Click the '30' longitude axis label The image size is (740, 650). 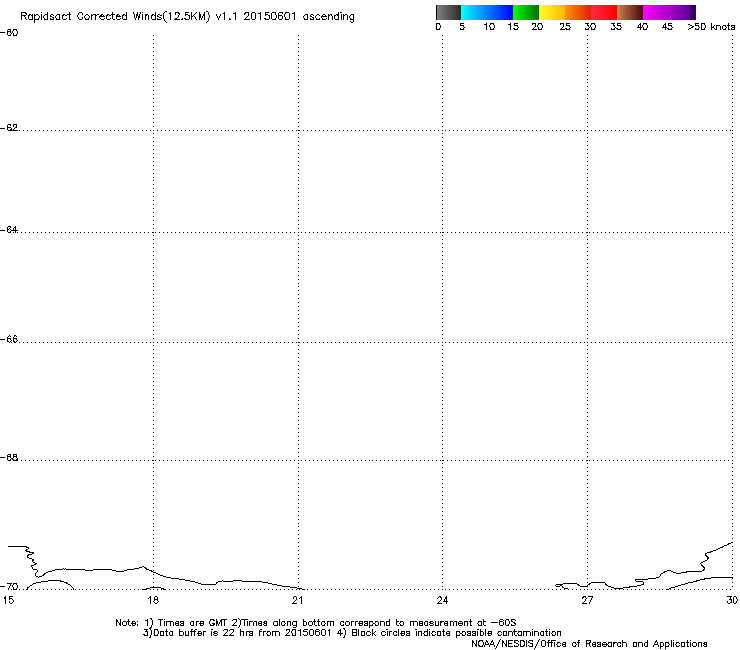tap(732, 600)
